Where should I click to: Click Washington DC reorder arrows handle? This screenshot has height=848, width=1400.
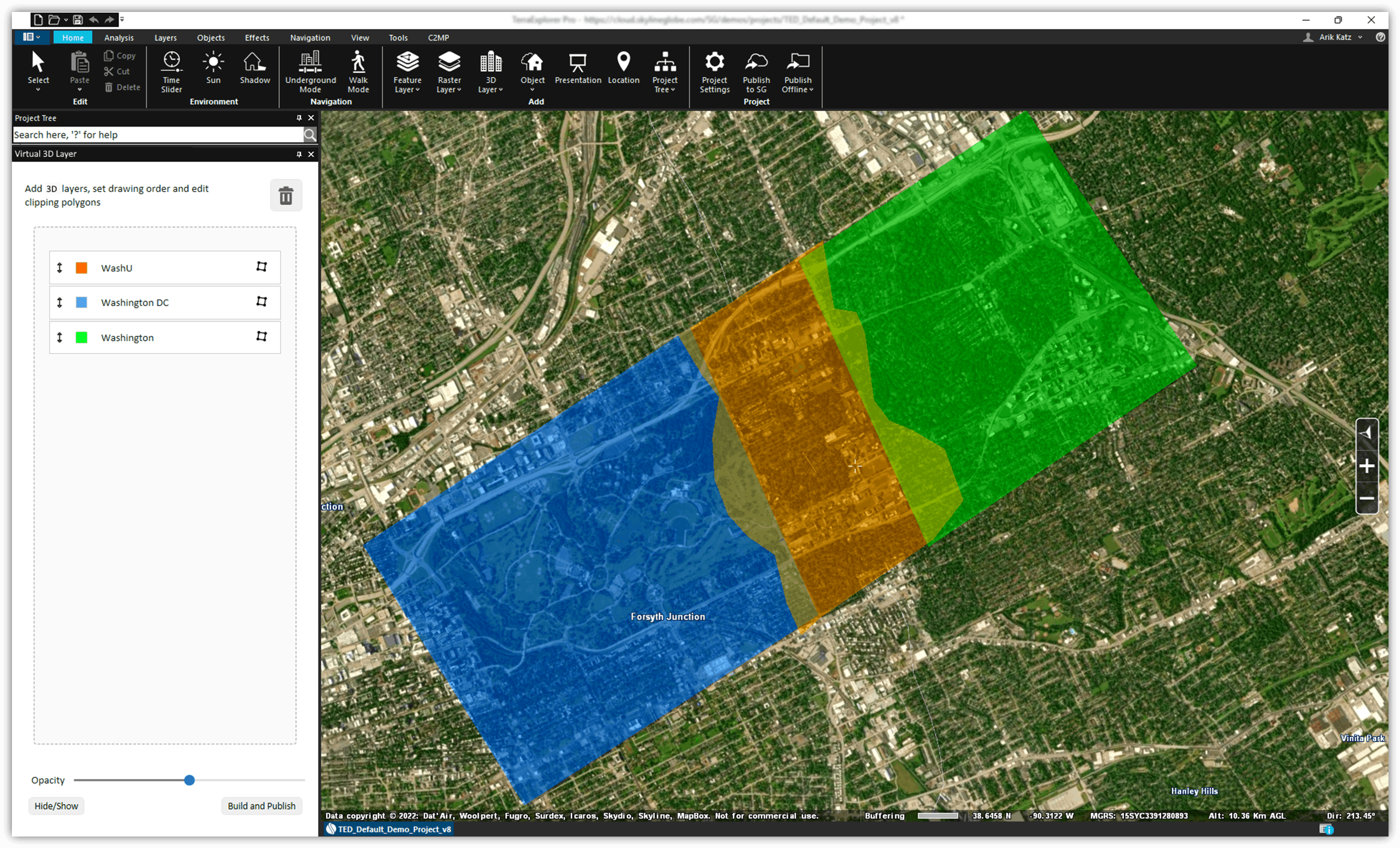(x=59, y=302)
